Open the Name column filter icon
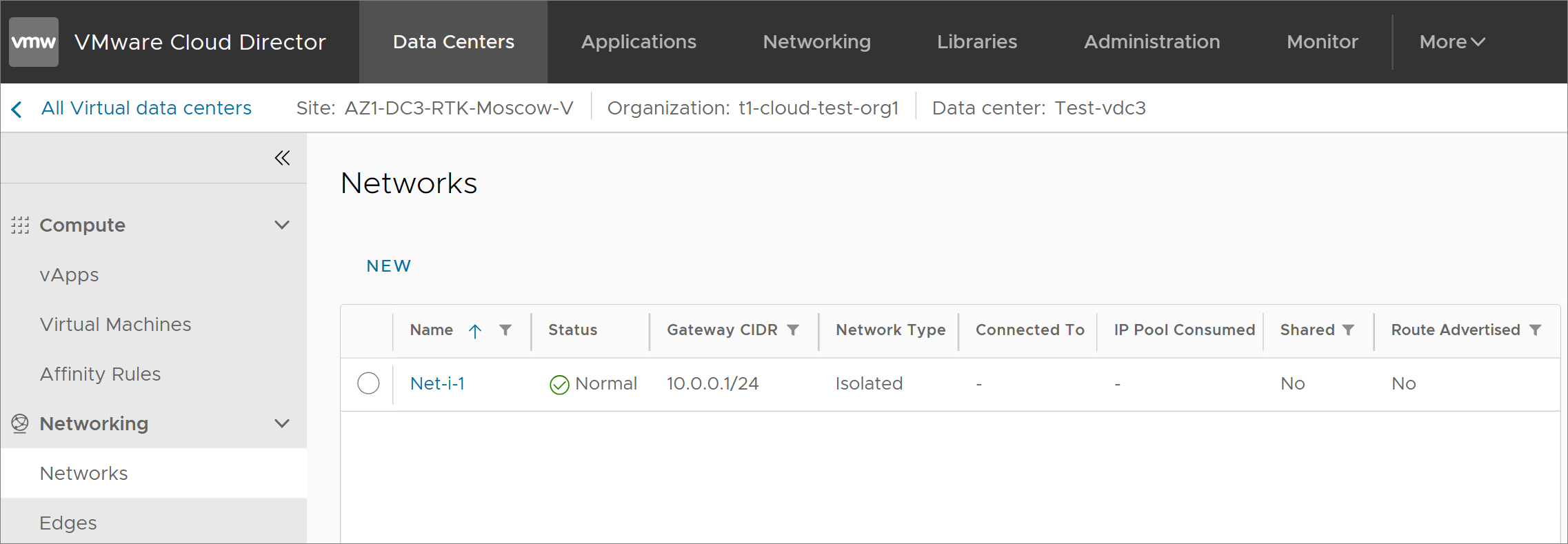 (505, 330)
